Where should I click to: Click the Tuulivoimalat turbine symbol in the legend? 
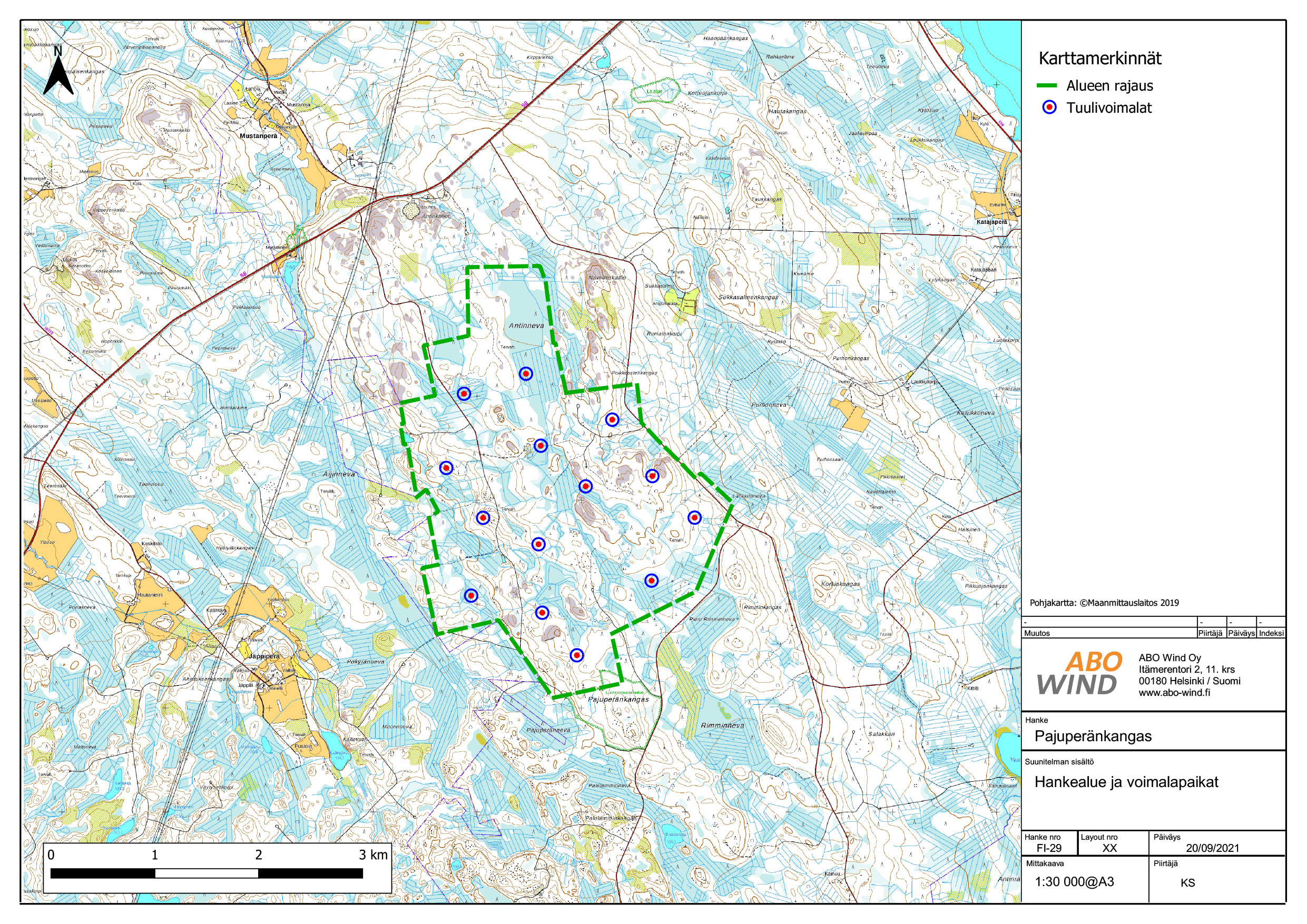coord(1049,107)
